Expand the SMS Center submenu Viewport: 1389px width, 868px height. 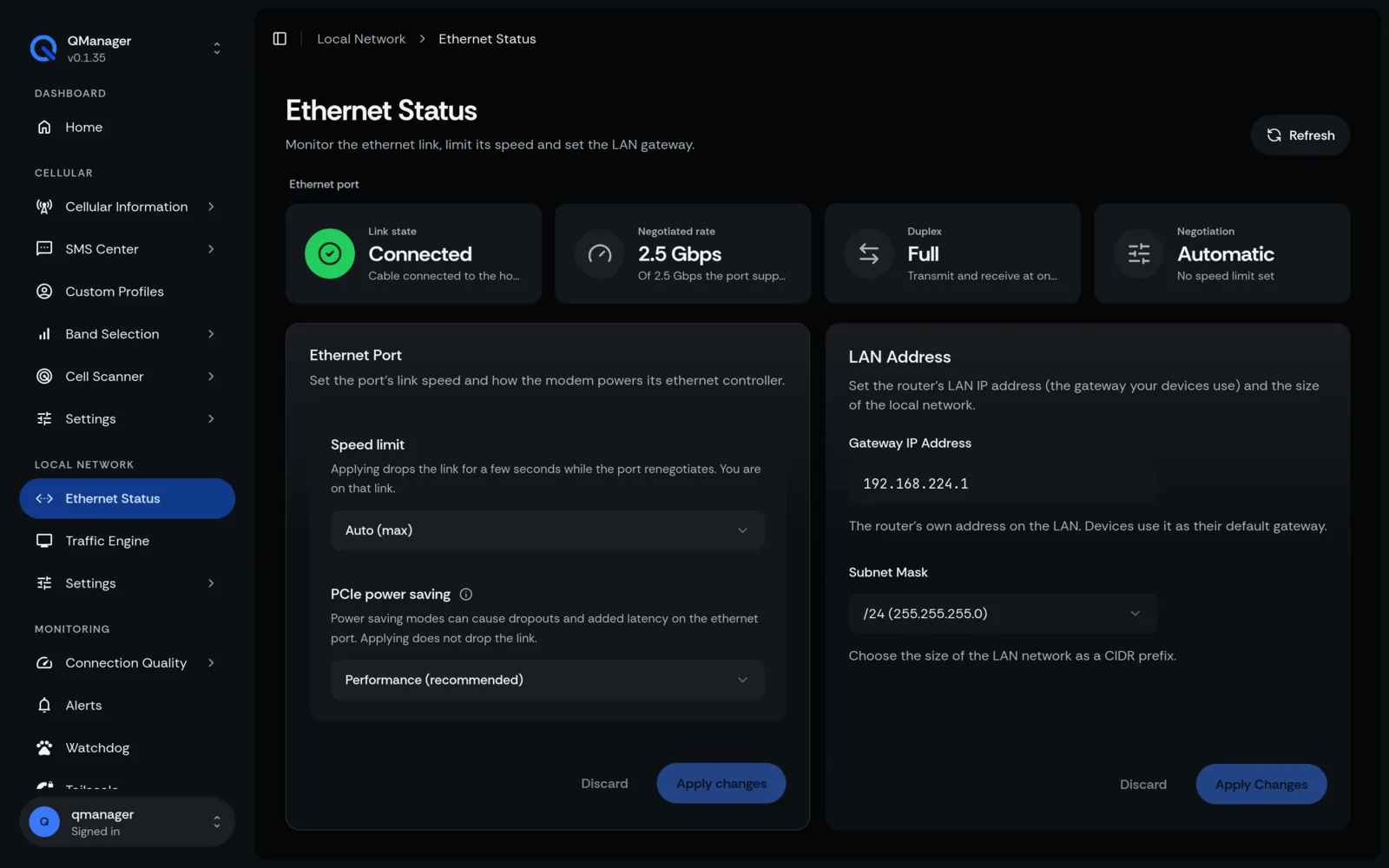pyautogui.click(x=211, y=249)
